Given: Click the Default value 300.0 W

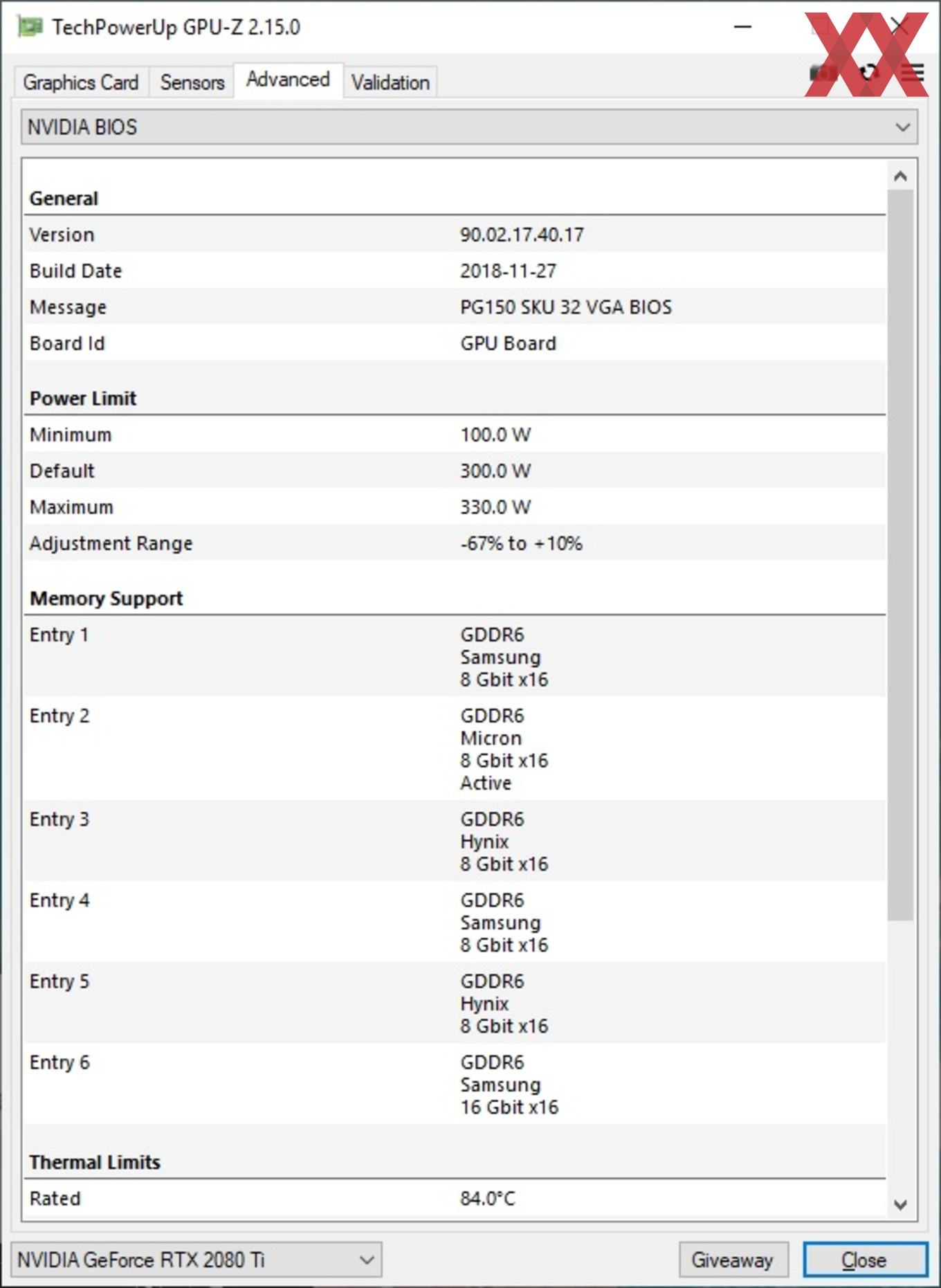Looking at the screenshot, I should coord(495,471).
